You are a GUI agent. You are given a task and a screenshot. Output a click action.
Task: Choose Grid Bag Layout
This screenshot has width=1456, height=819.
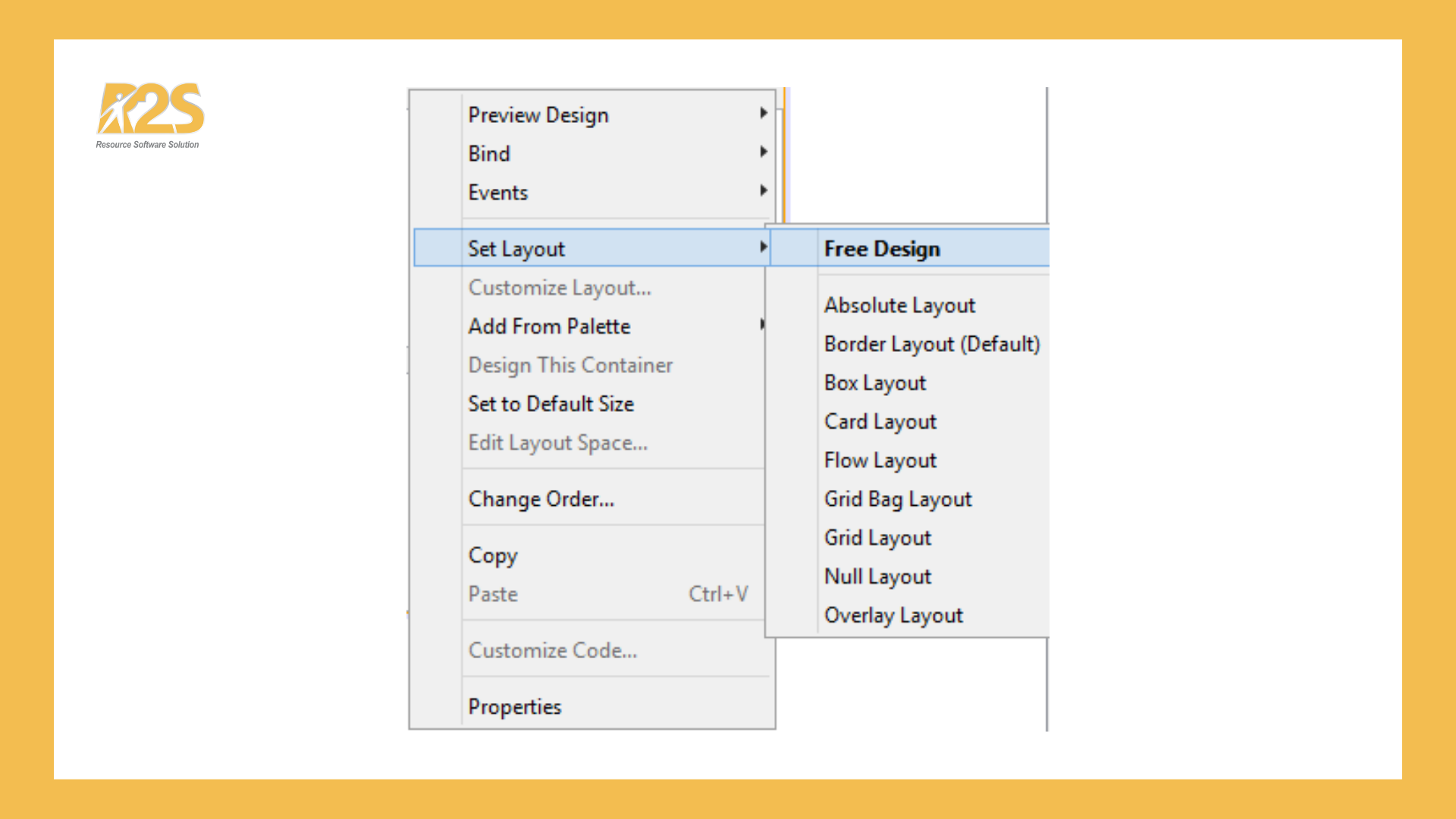pos(897,499)
